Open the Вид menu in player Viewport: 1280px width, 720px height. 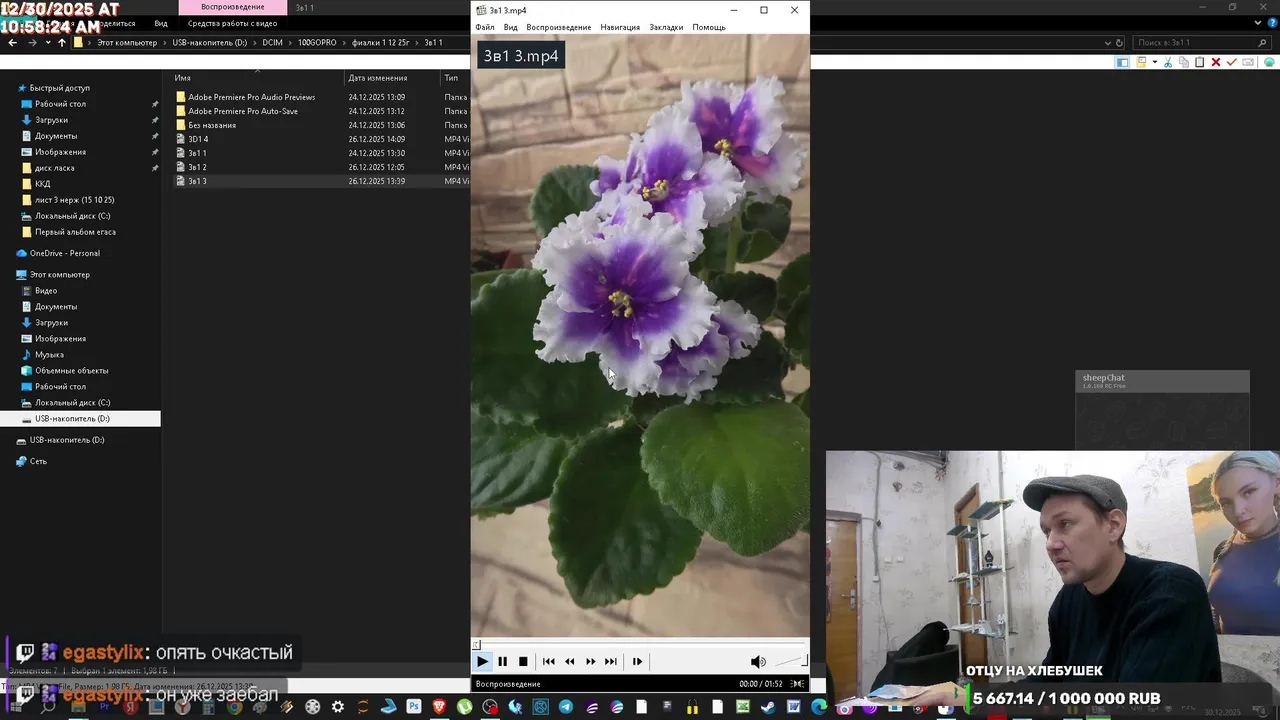pos(510,27)
